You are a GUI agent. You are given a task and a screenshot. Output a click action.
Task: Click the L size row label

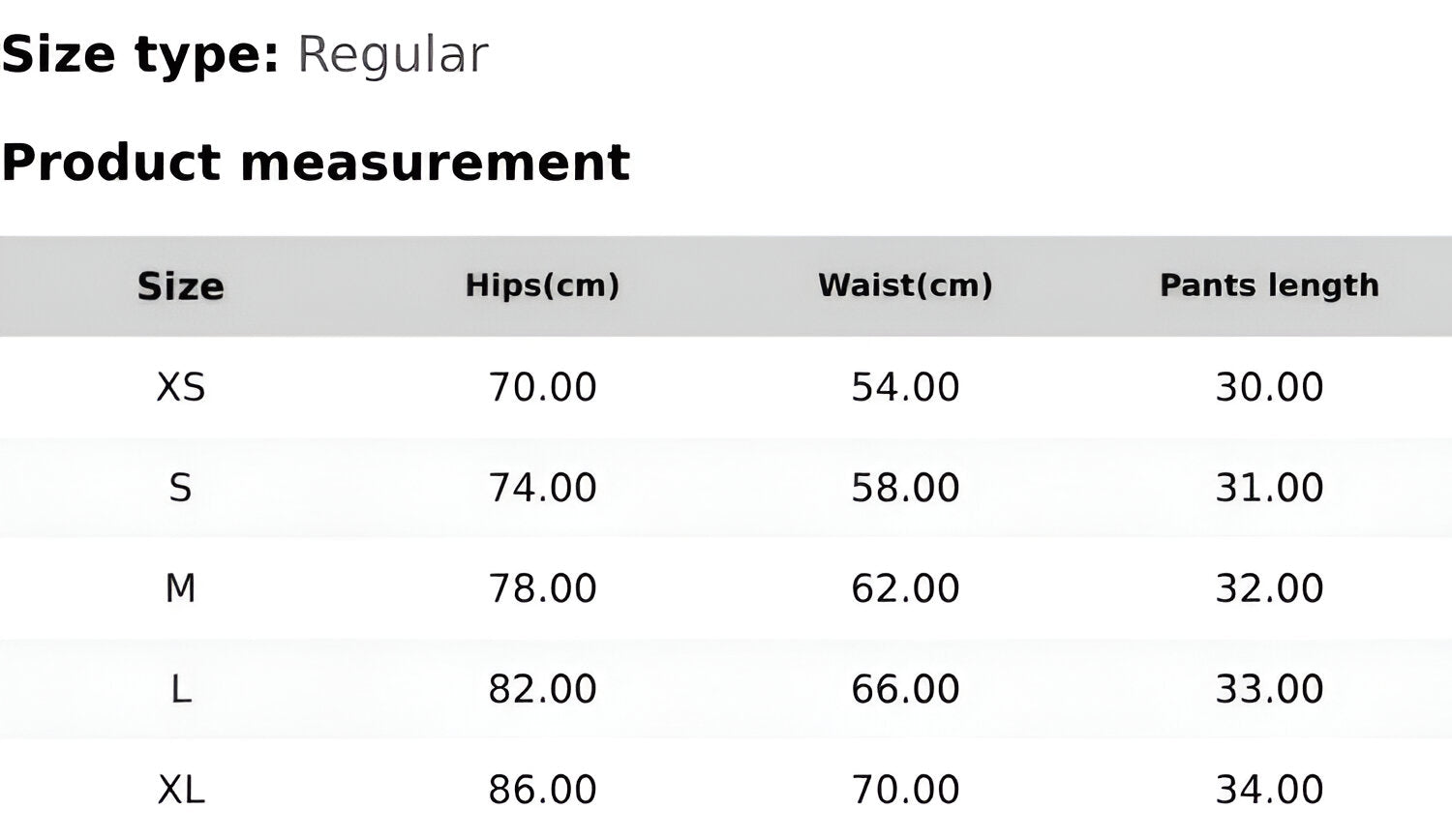coord(181,689)
